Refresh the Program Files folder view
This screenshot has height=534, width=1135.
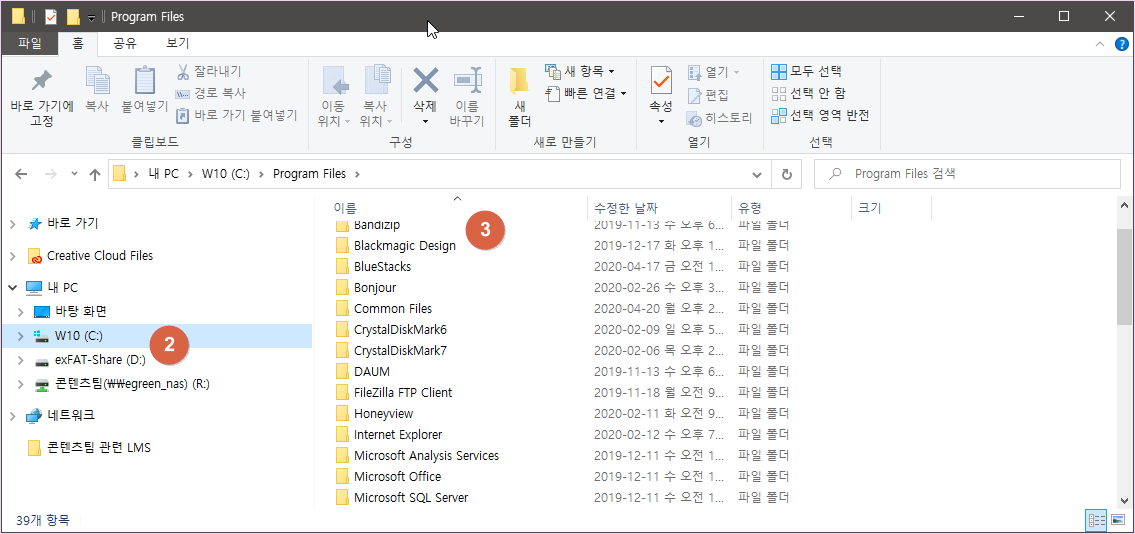(787, 174)
